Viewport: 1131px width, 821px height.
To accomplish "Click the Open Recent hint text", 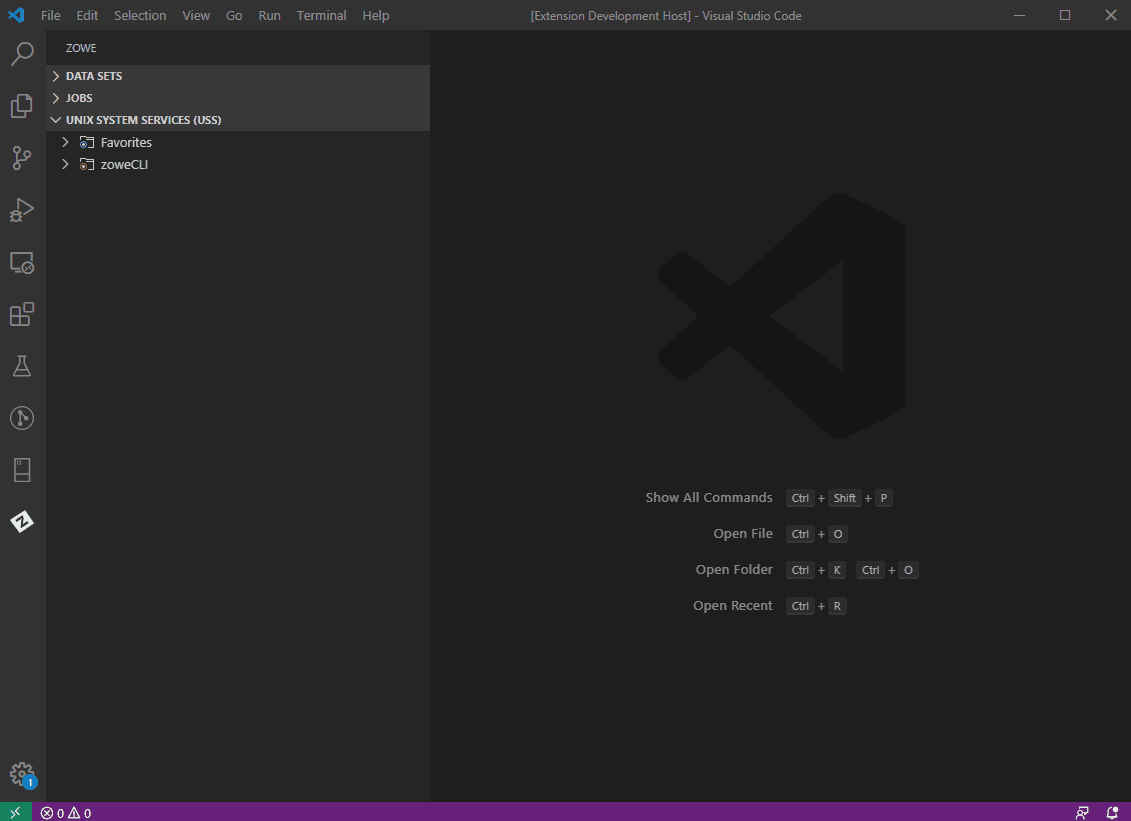I will (x=733, y=606).
